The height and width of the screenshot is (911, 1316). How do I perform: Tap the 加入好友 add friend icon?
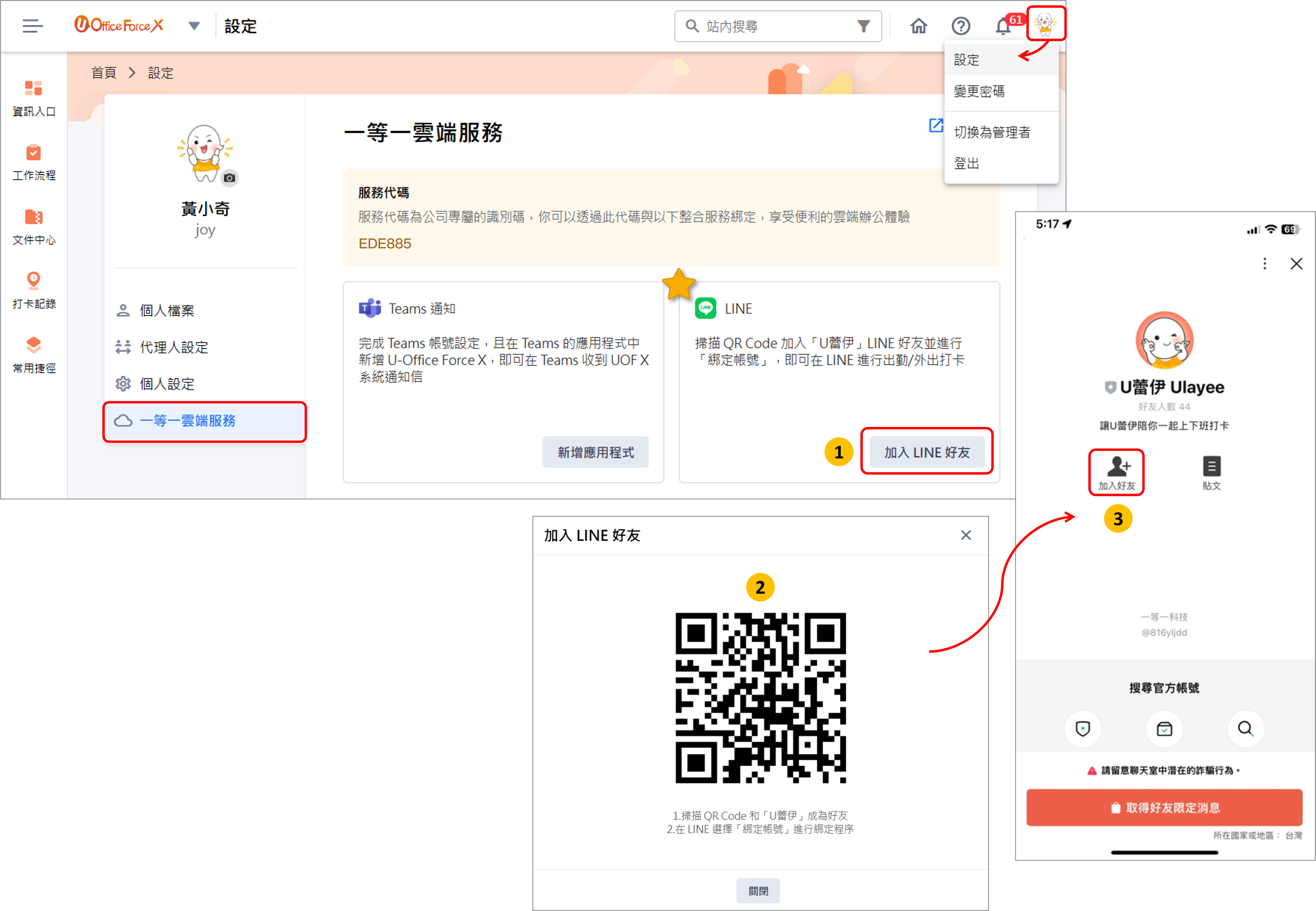click(1117, 473)
